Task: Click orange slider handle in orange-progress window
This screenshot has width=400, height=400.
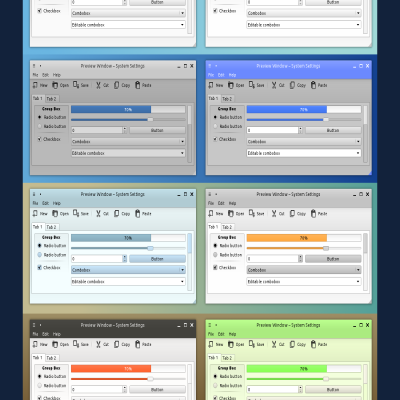Action: coord(326,248)
